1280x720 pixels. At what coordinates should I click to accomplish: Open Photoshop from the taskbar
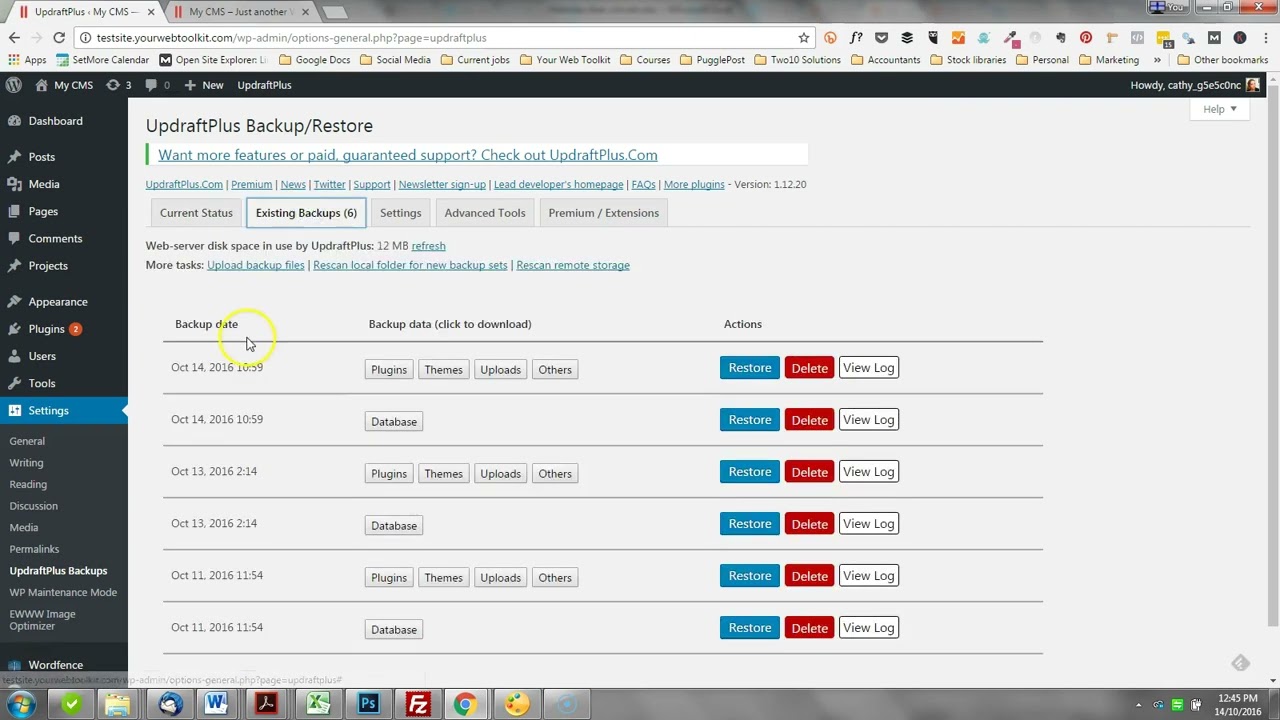tap(368, 704)
